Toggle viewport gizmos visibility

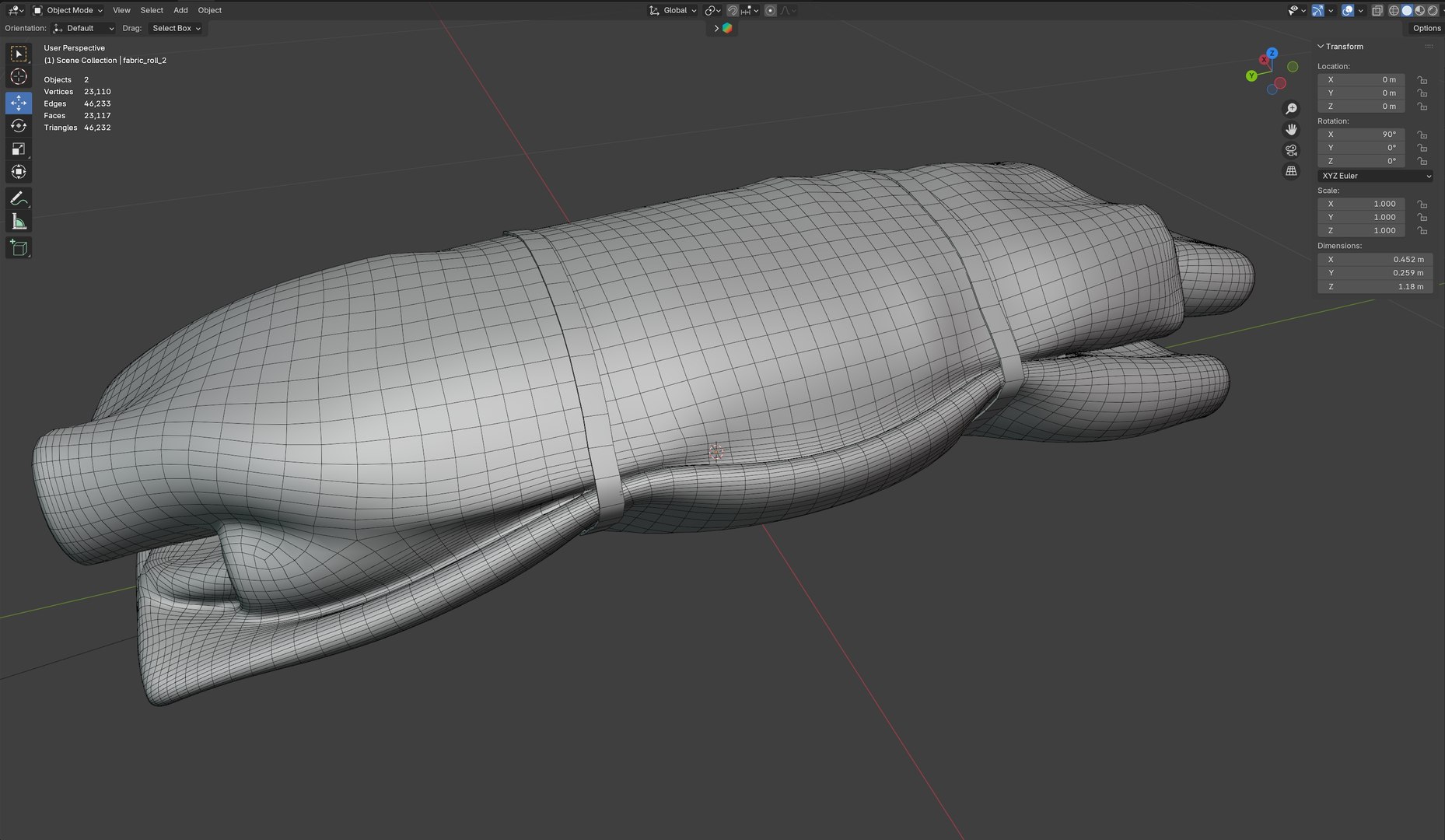tap(1317, 10)
